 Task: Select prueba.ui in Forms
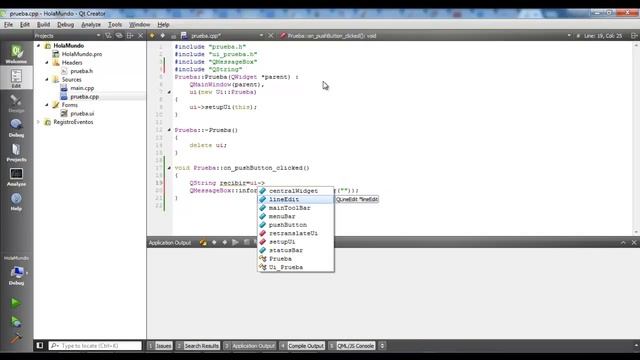point(82,113)
